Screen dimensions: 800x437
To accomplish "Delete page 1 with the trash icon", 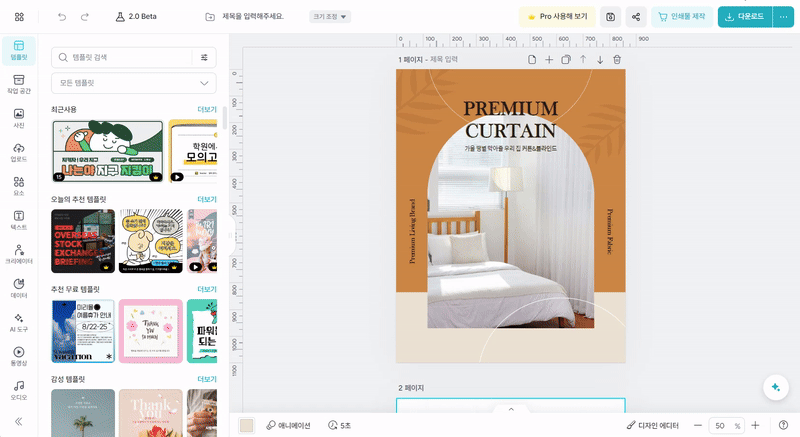I will [617, 60].
